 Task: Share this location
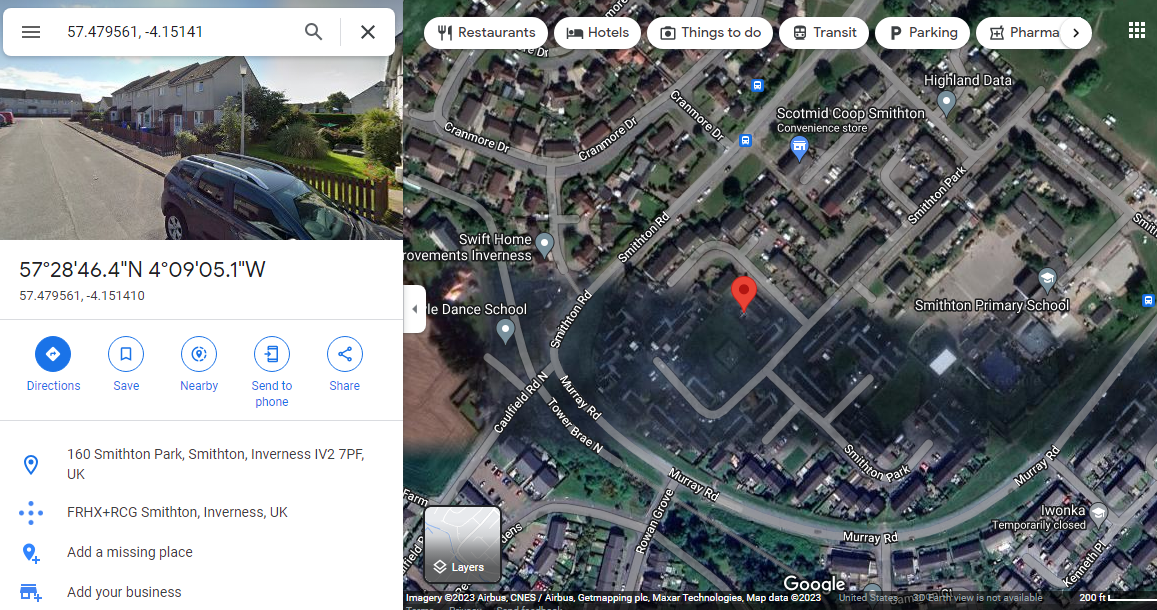tap(345, 364)
